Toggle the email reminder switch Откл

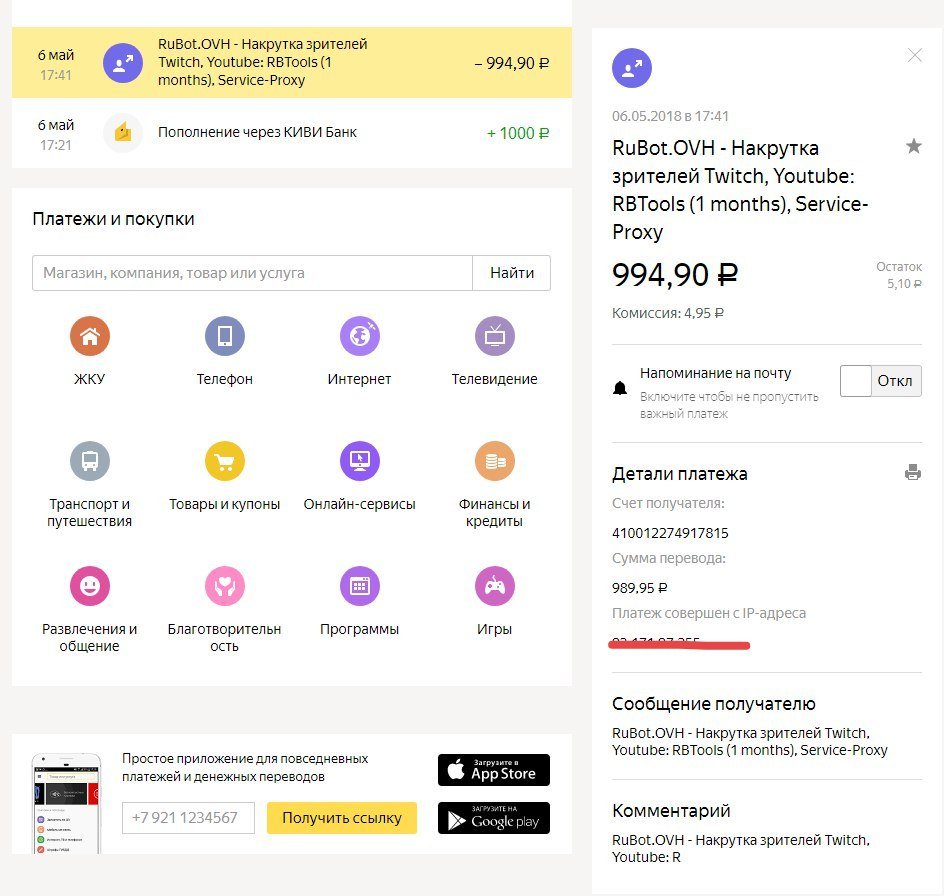[x=880, y=381]
